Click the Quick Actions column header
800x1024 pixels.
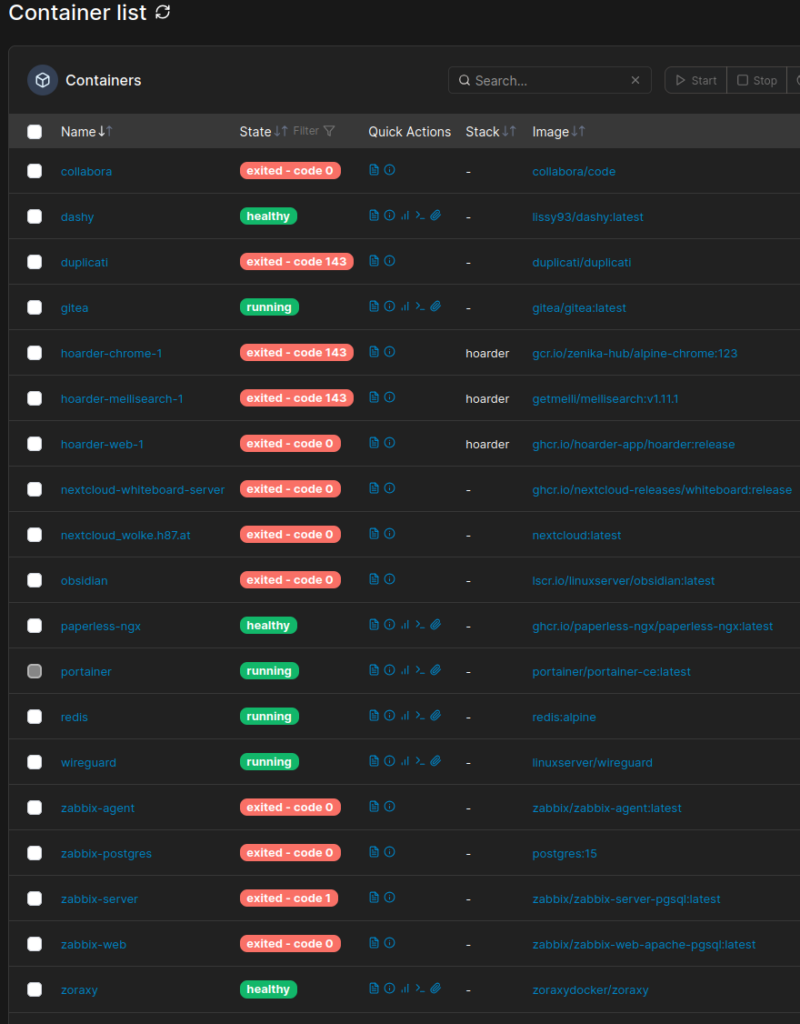(409, 132)
